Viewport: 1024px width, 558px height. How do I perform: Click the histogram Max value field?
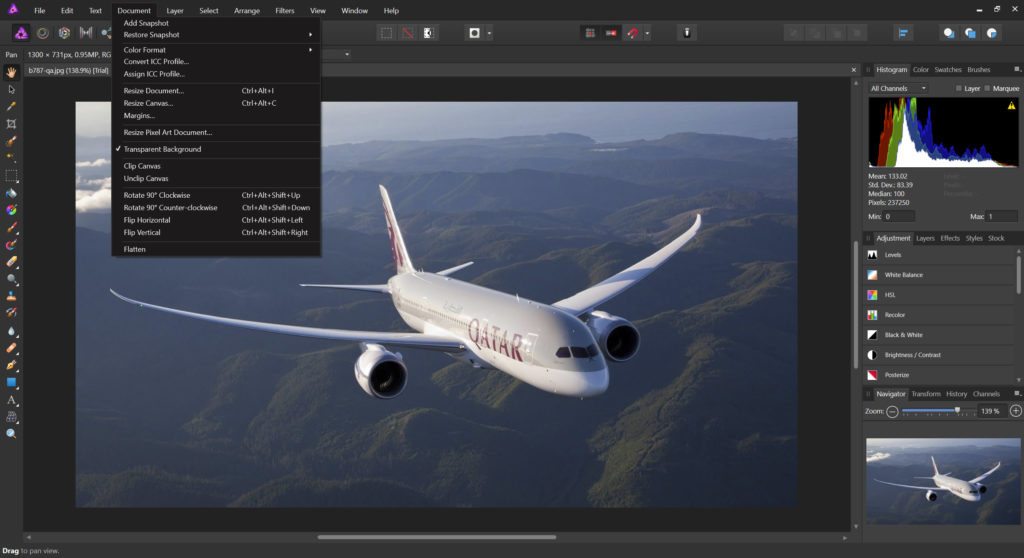click(1001, 216)
